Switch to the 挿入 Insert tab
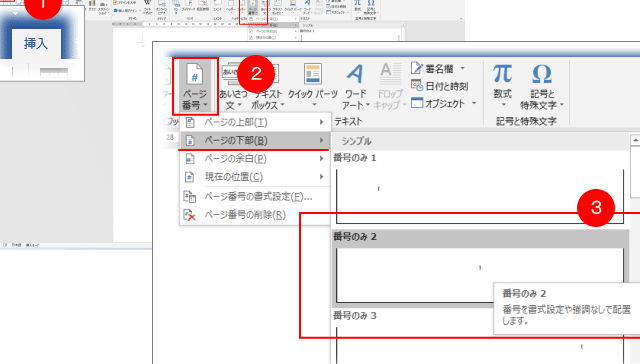The width and height of the screenshot is (640, 364). tap(36, 43)
